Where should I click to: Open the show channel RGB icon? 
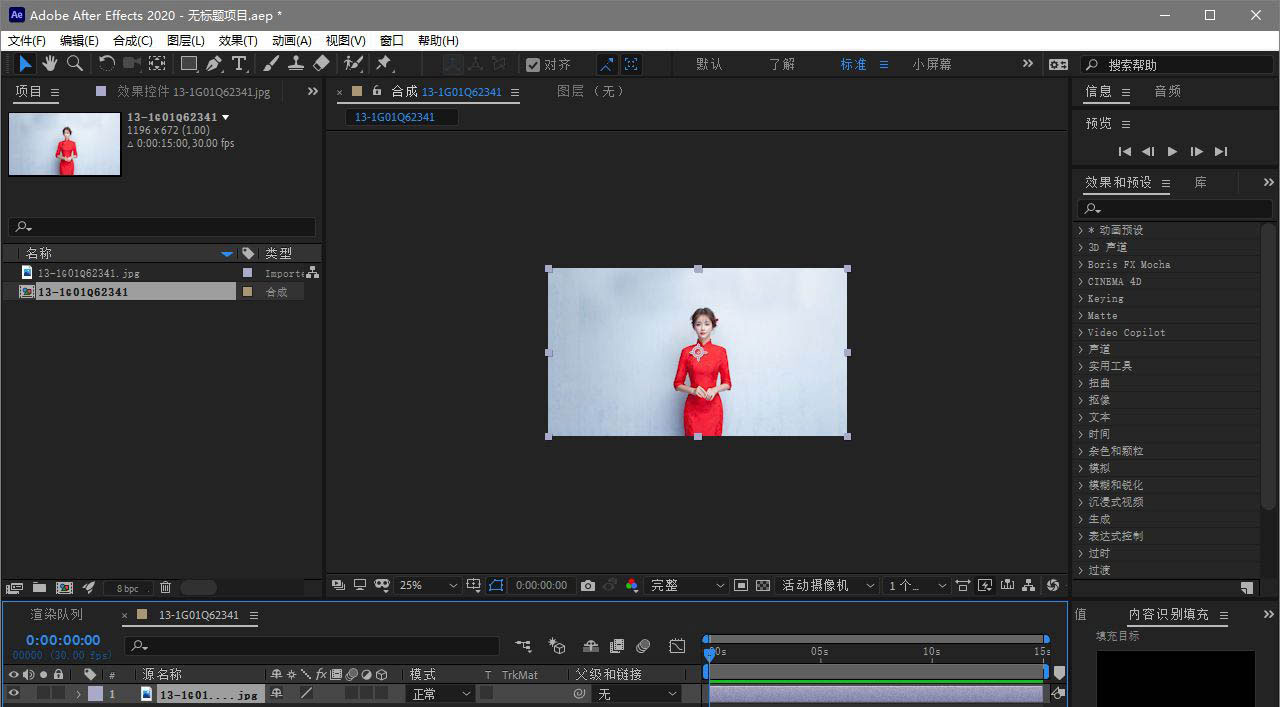click(x=632, y=585)
